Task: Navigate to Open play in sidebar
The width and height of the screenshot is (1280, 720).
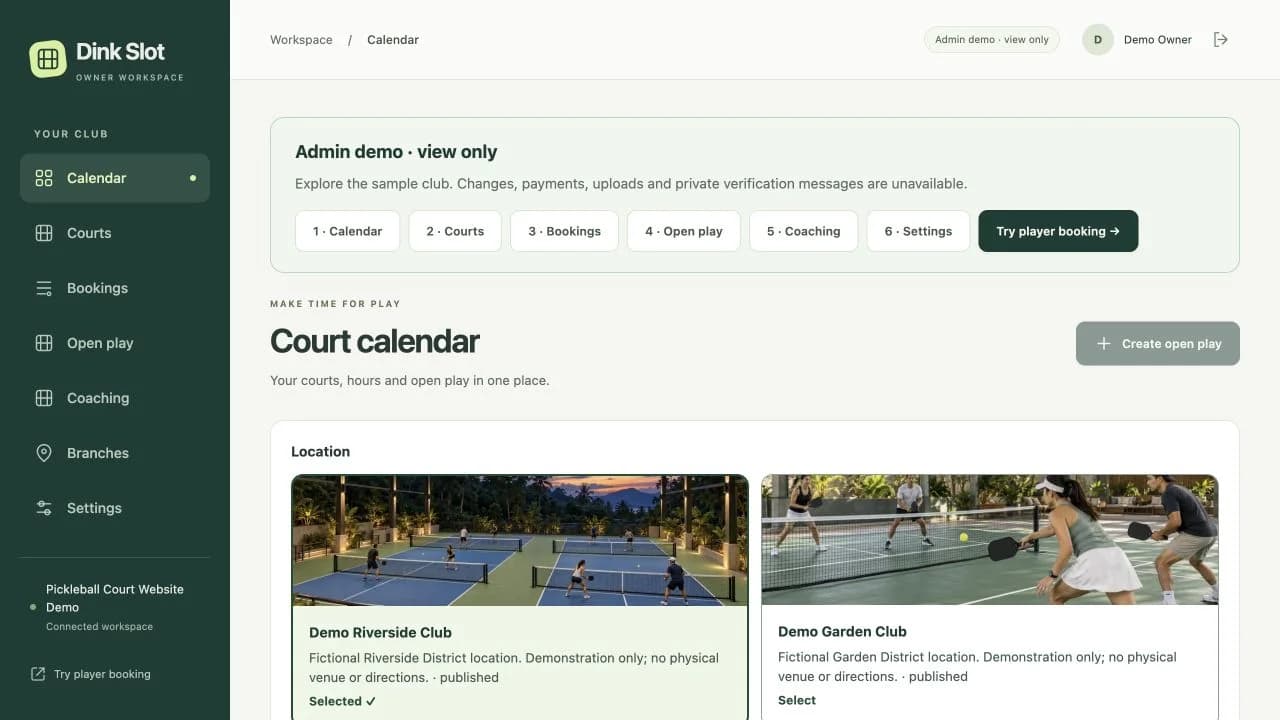Action: coord(115,343)
